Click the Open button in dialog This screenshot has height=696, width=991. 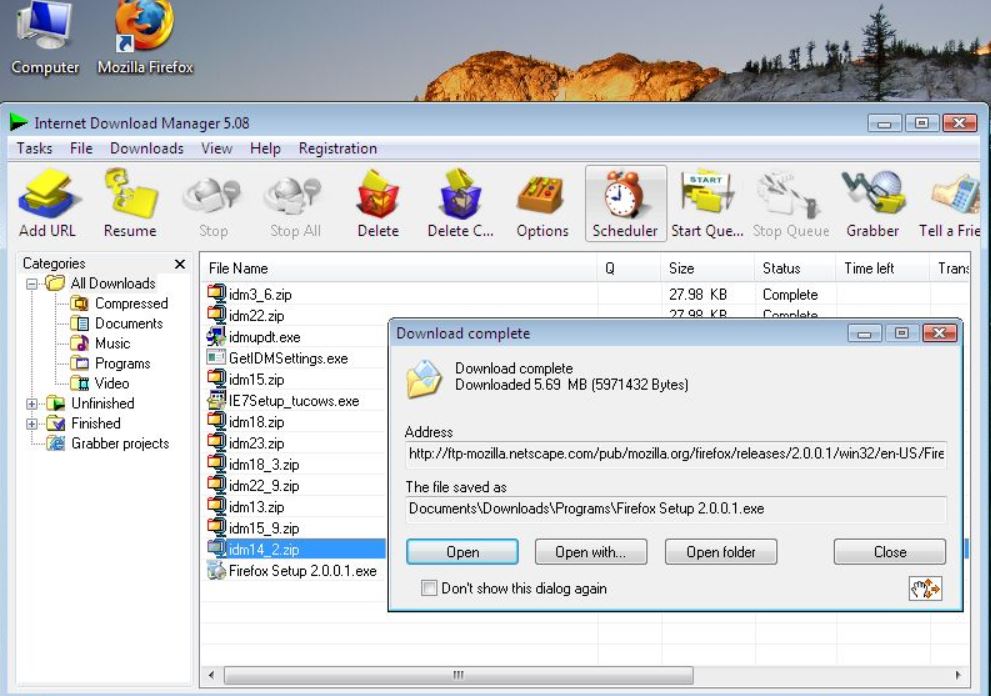pos(463,552)
